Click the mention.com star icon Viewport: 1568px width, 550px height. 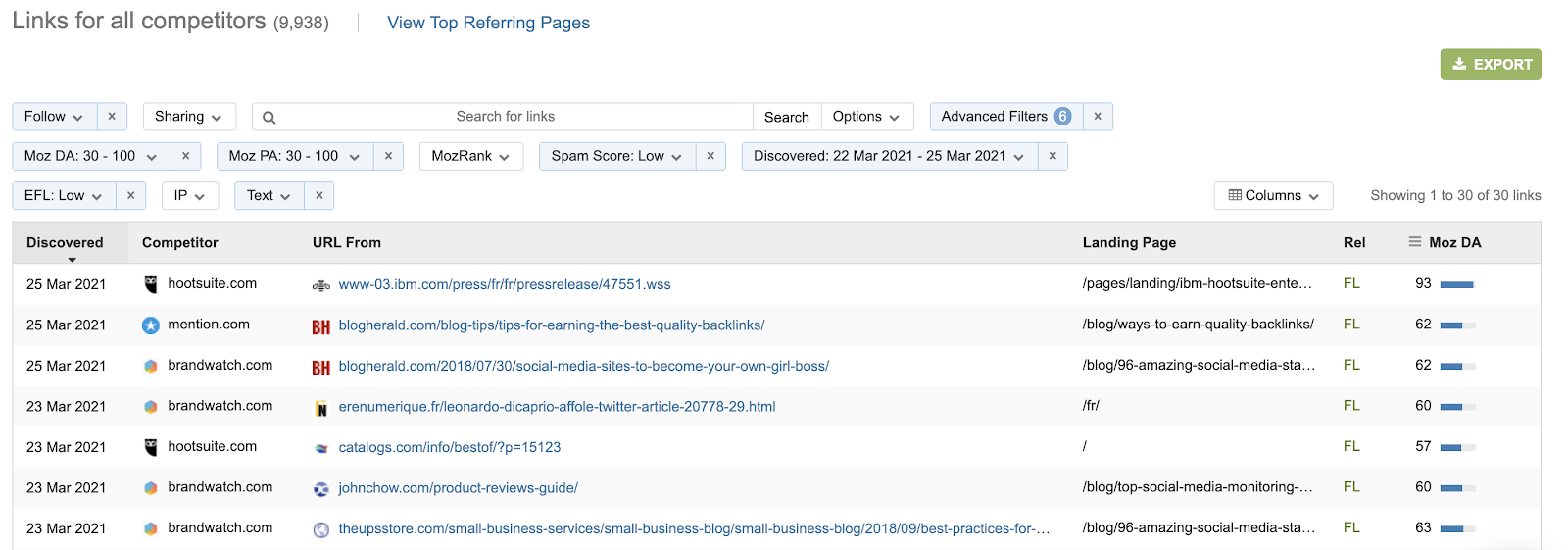point(151,325)
